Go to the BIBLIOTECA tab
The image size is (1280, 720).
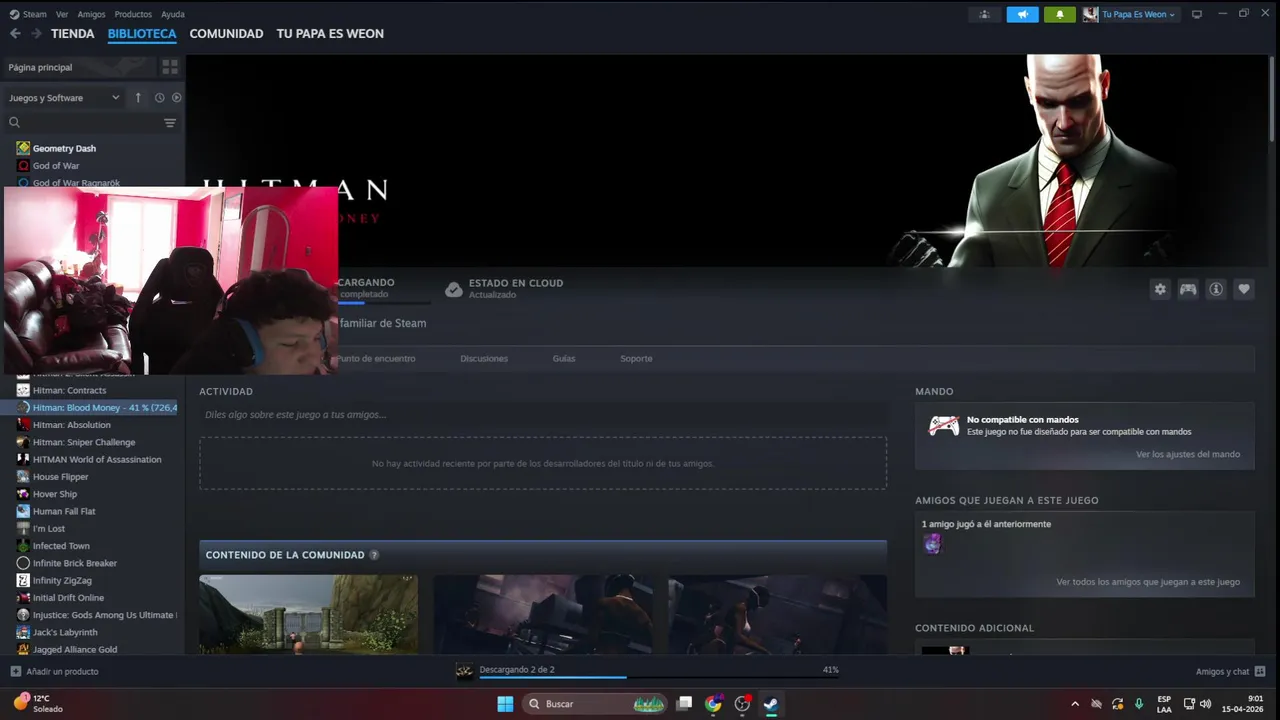tap(142, 33)
